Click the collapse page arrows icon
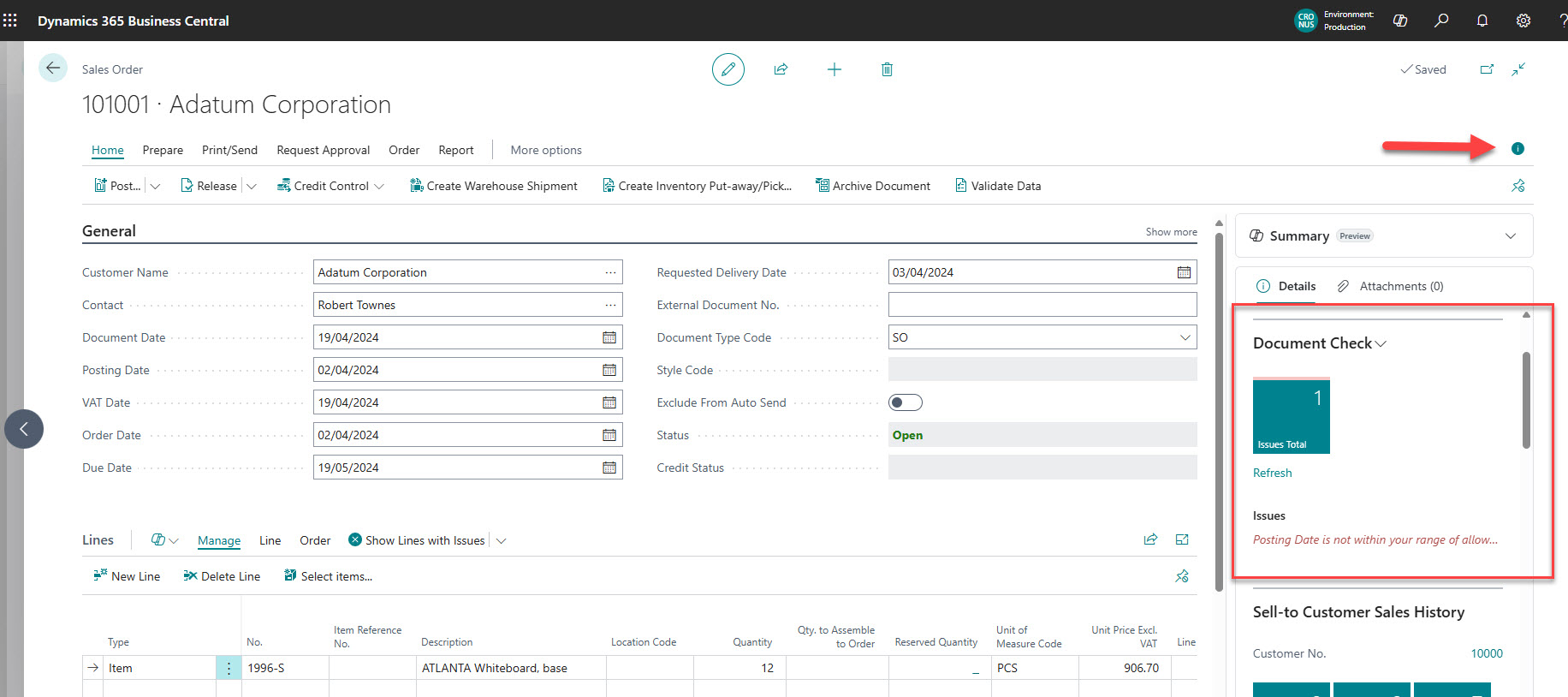Viewport: 1568px width, 697px height. (1518, 69)
